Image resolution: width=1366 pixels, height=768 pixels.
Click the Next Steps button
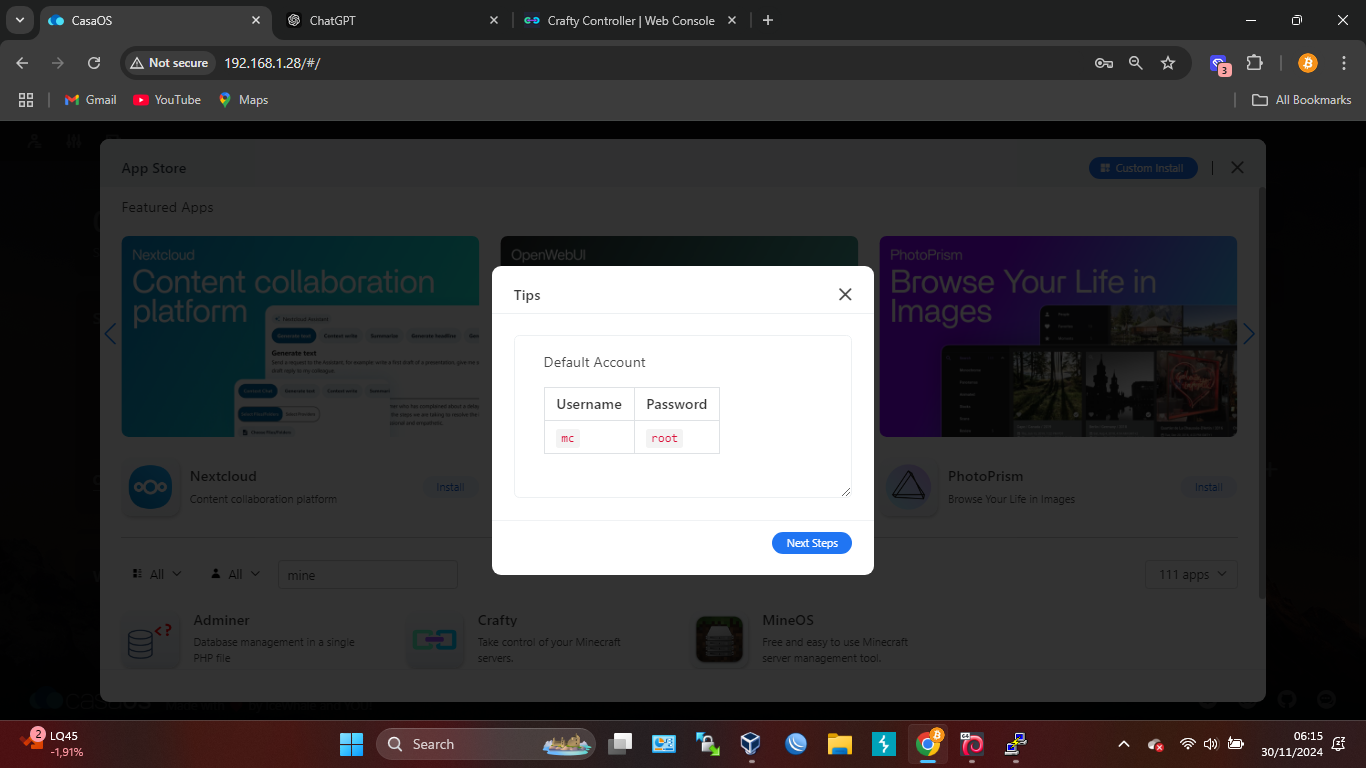tap(812, 543)
